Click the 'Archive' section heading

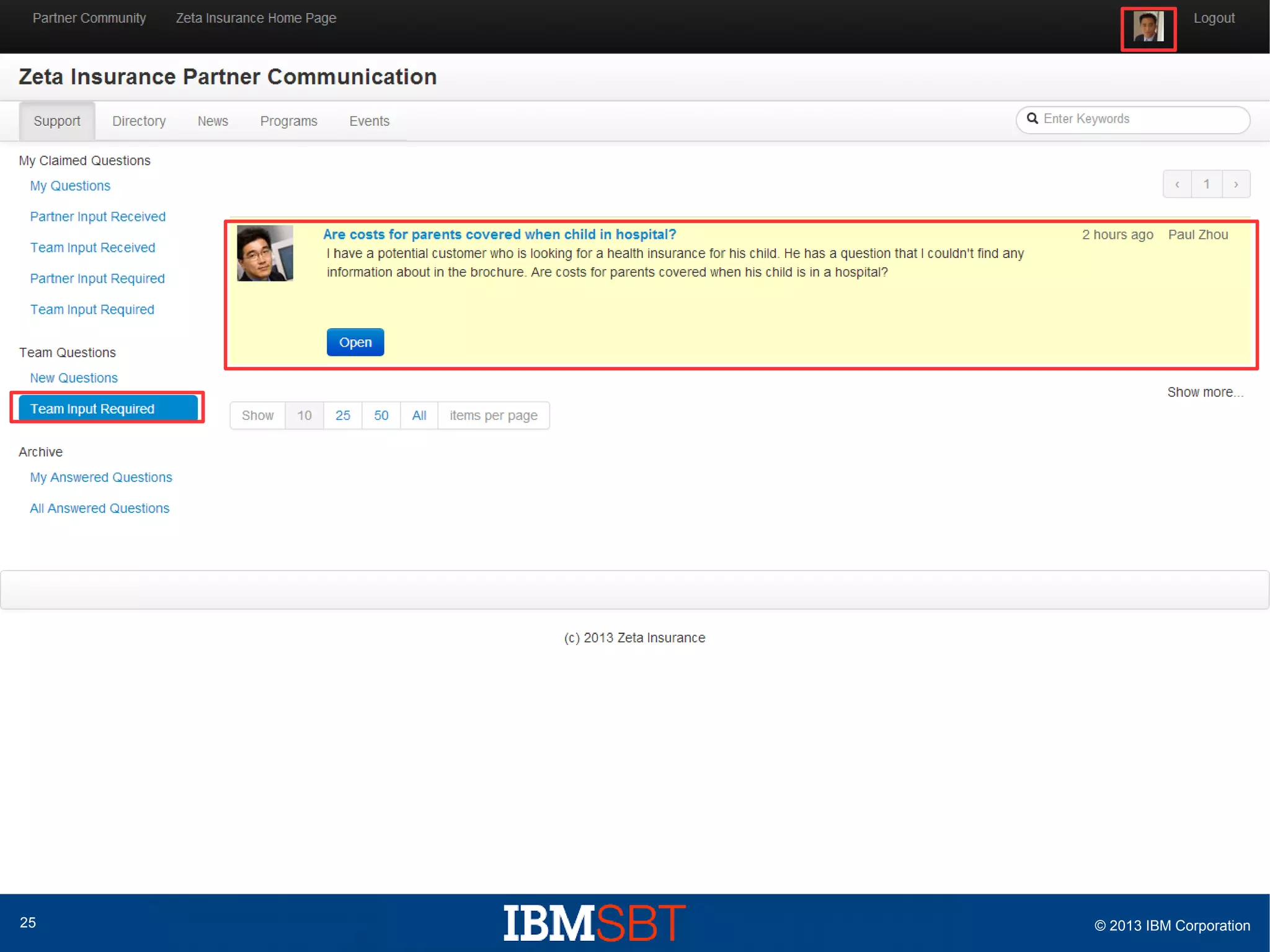coord(40,452)
